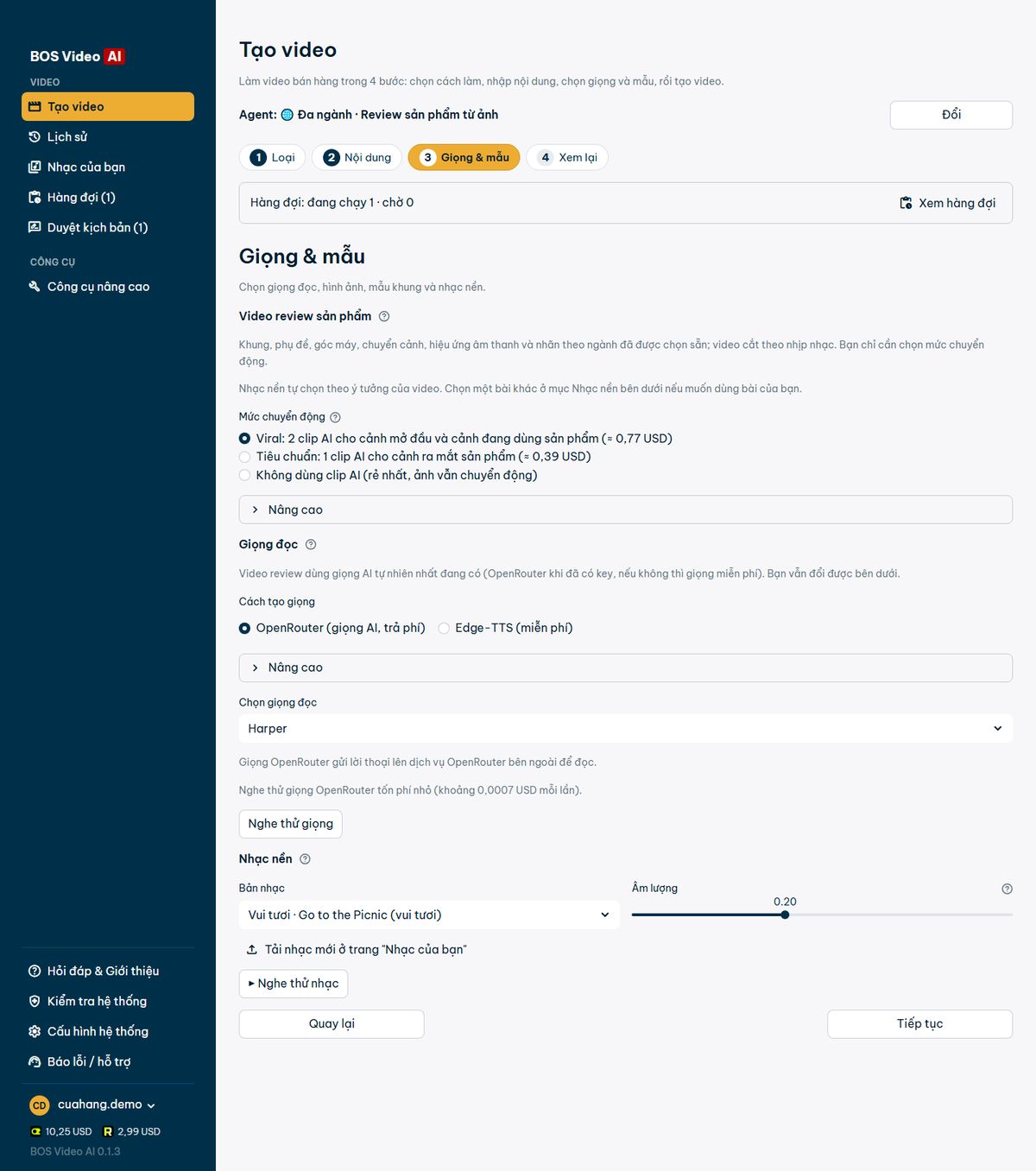1036x1171 pixels.
Task: Click the clapperboard icon beside Tạo video
Action: pyautogui.click(x=35, y=106)
